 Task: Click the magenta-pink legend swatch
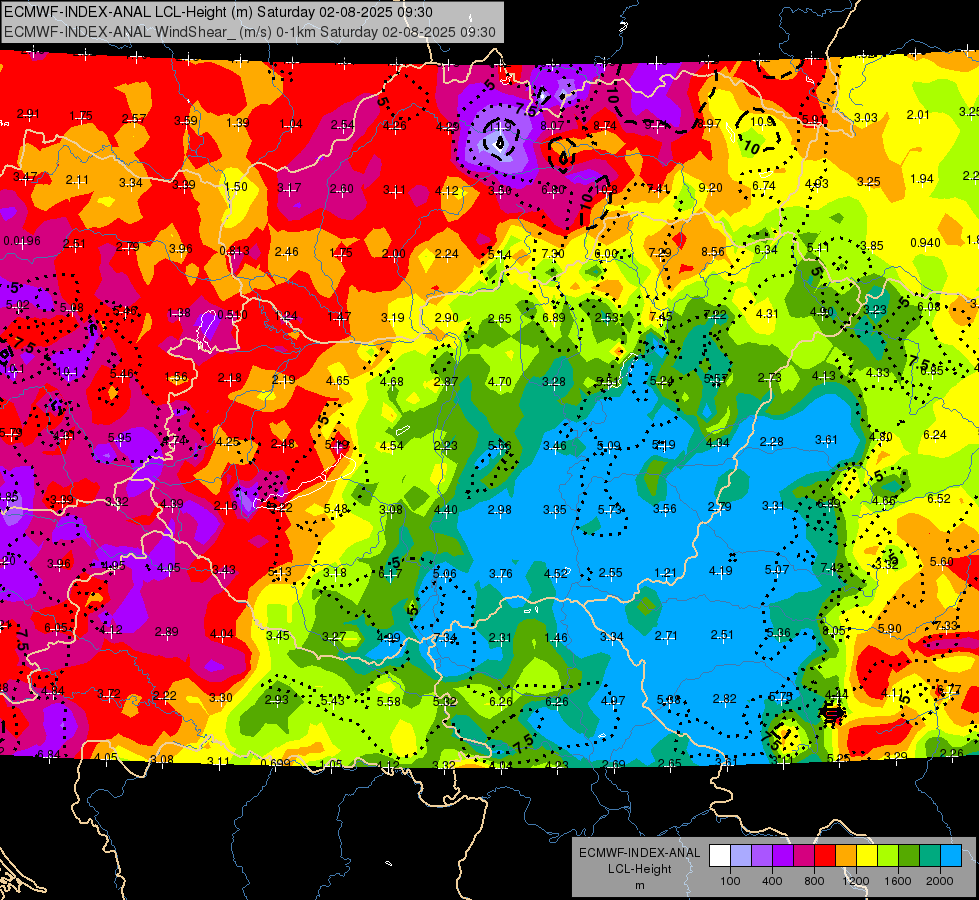(x=804, y=856)
